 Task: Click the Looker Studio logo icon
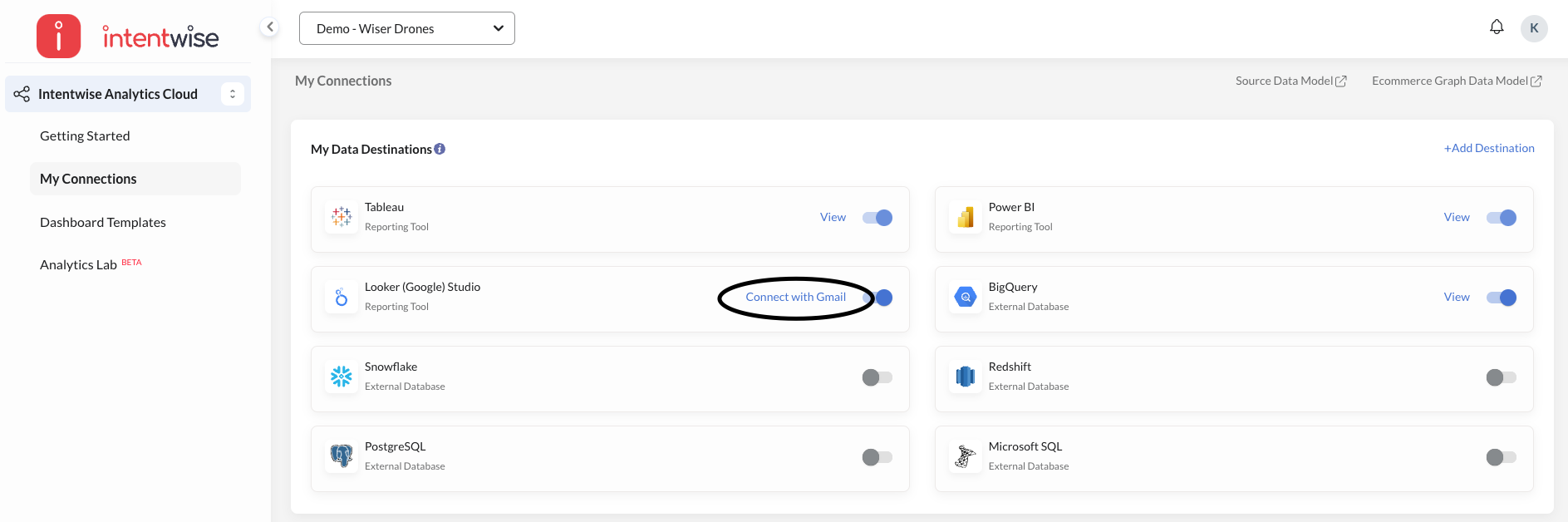342,297
